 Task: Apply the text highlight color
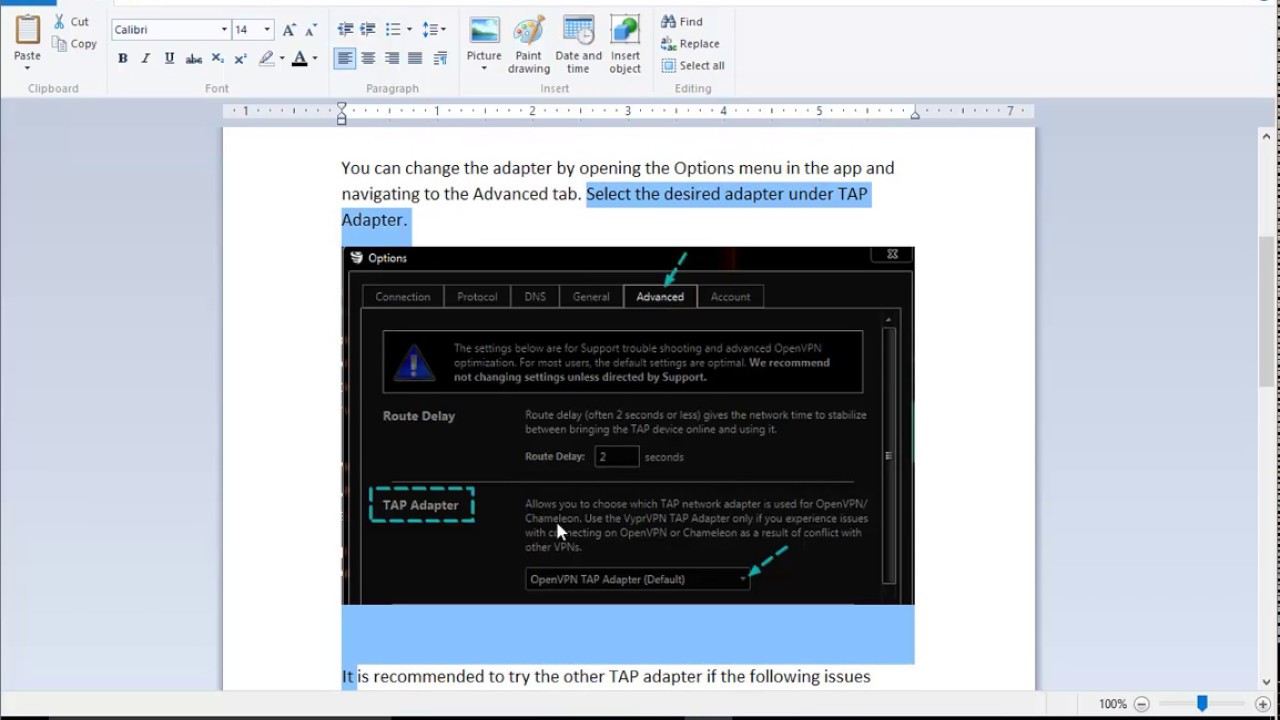pyautogui.click(x=266, y=59)
